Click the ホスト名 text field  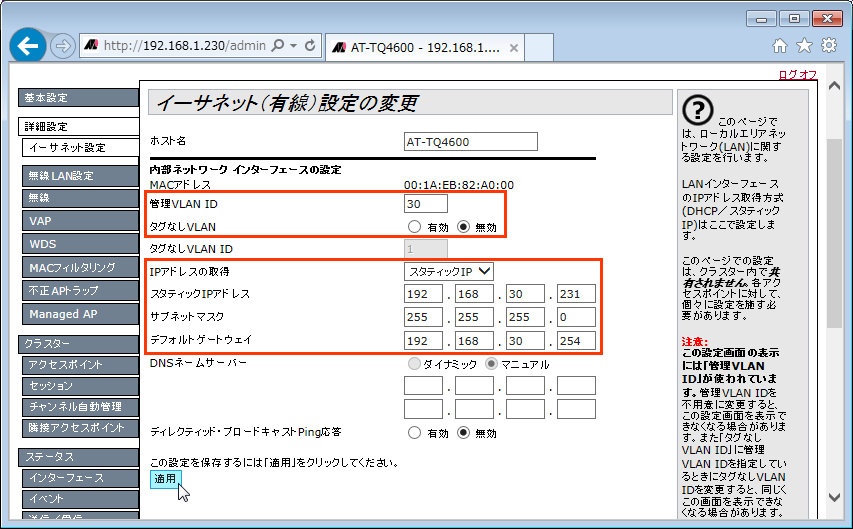(x=470, y=141)
